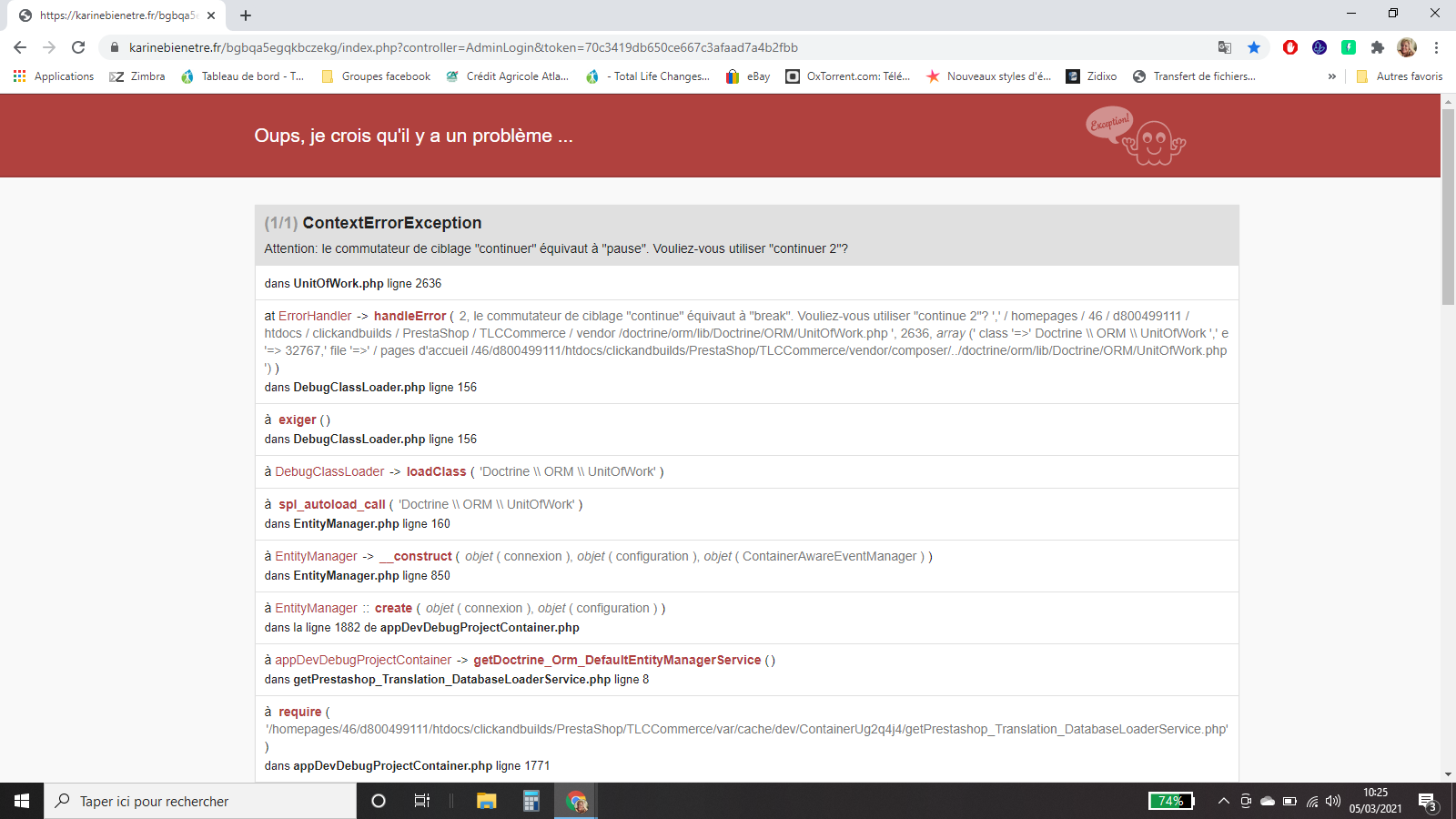1456x819 pixels.
Task: Open the Zidixo bookmark
Action: pyautogui.click(x=1091, y=76)
